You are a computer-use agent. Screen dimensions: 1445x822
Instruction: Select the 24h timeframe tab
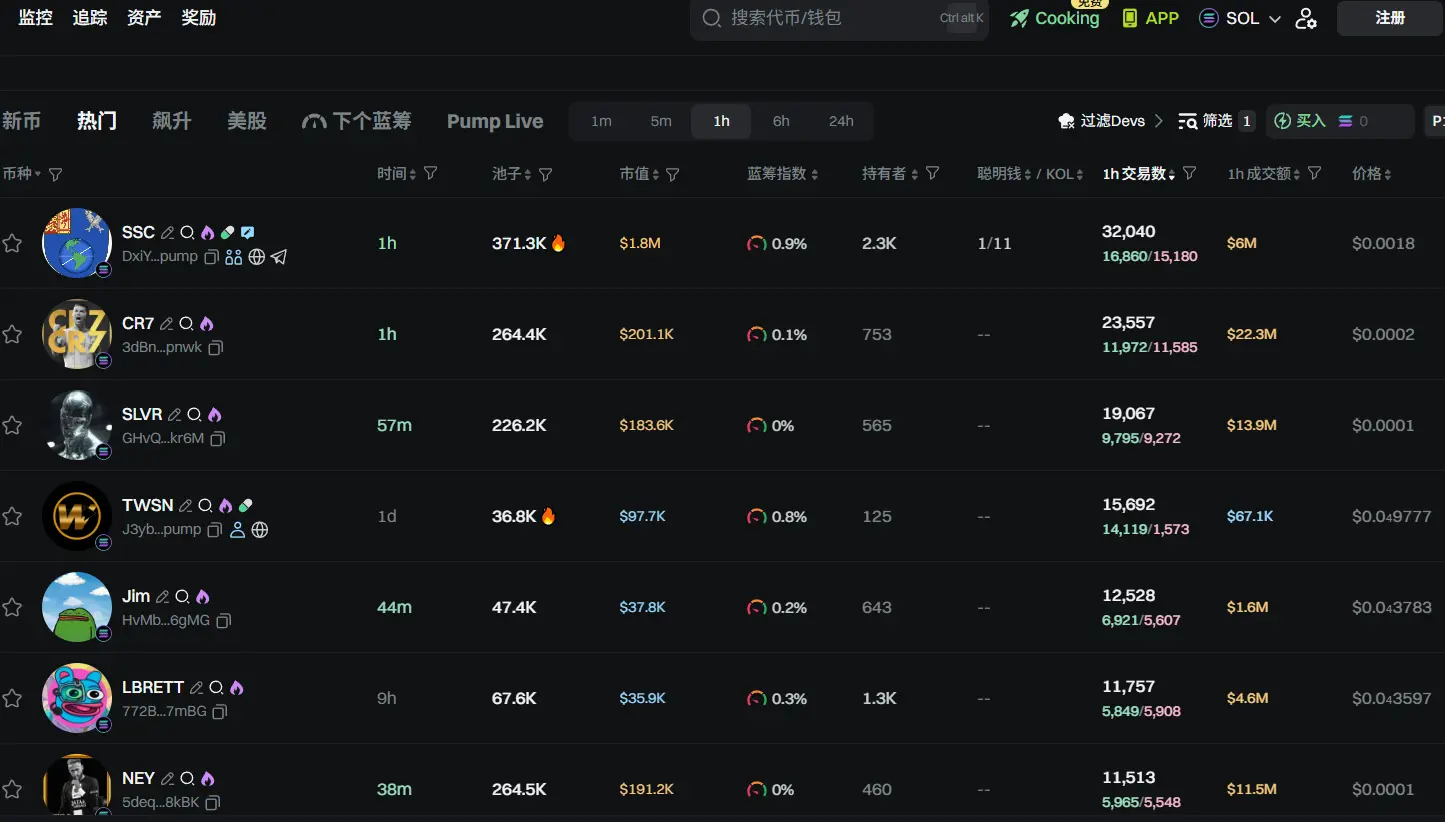pos(841,121)
